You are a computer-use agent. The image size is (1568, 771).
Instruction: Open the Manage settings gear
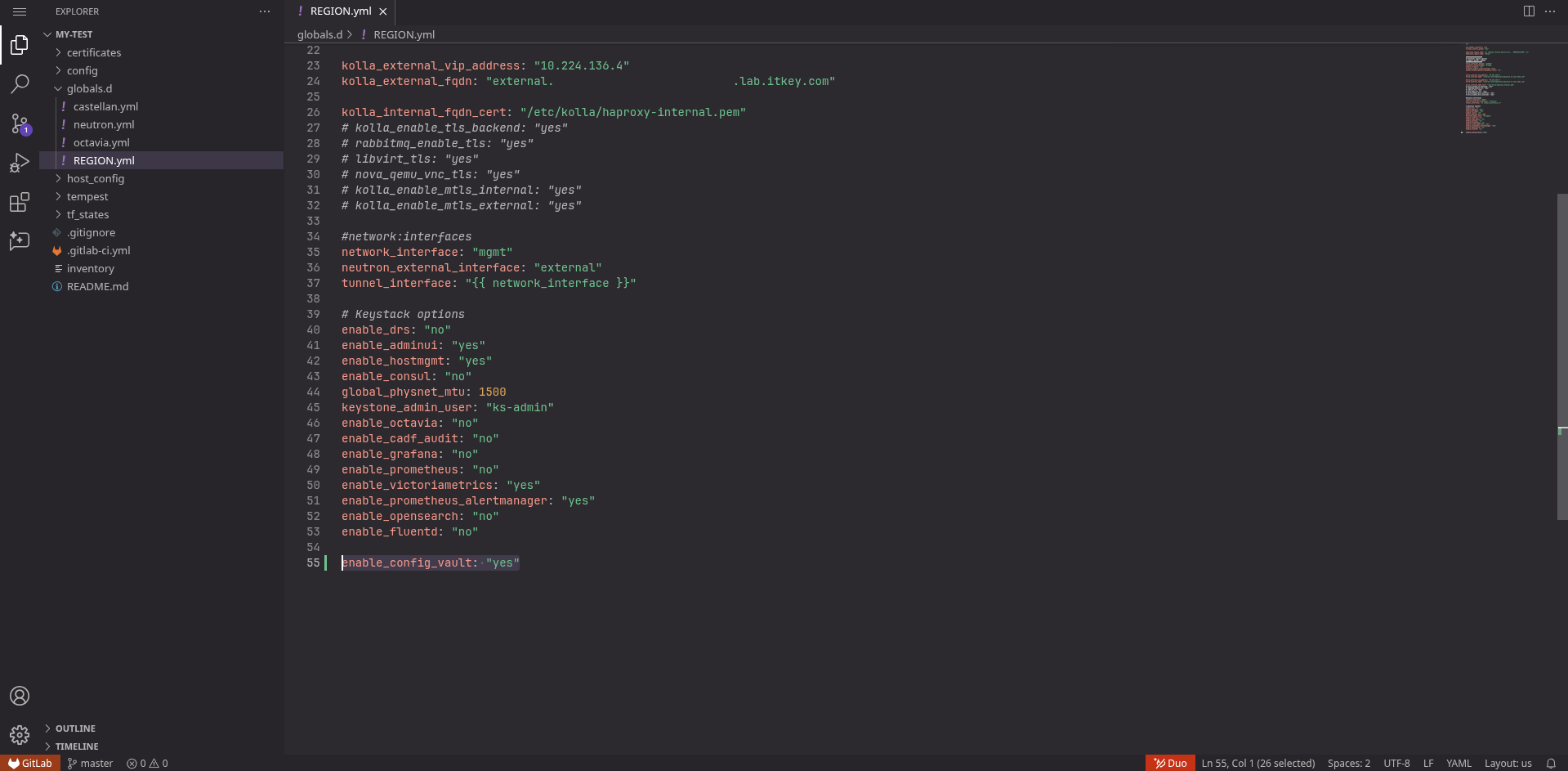(20, 735)
